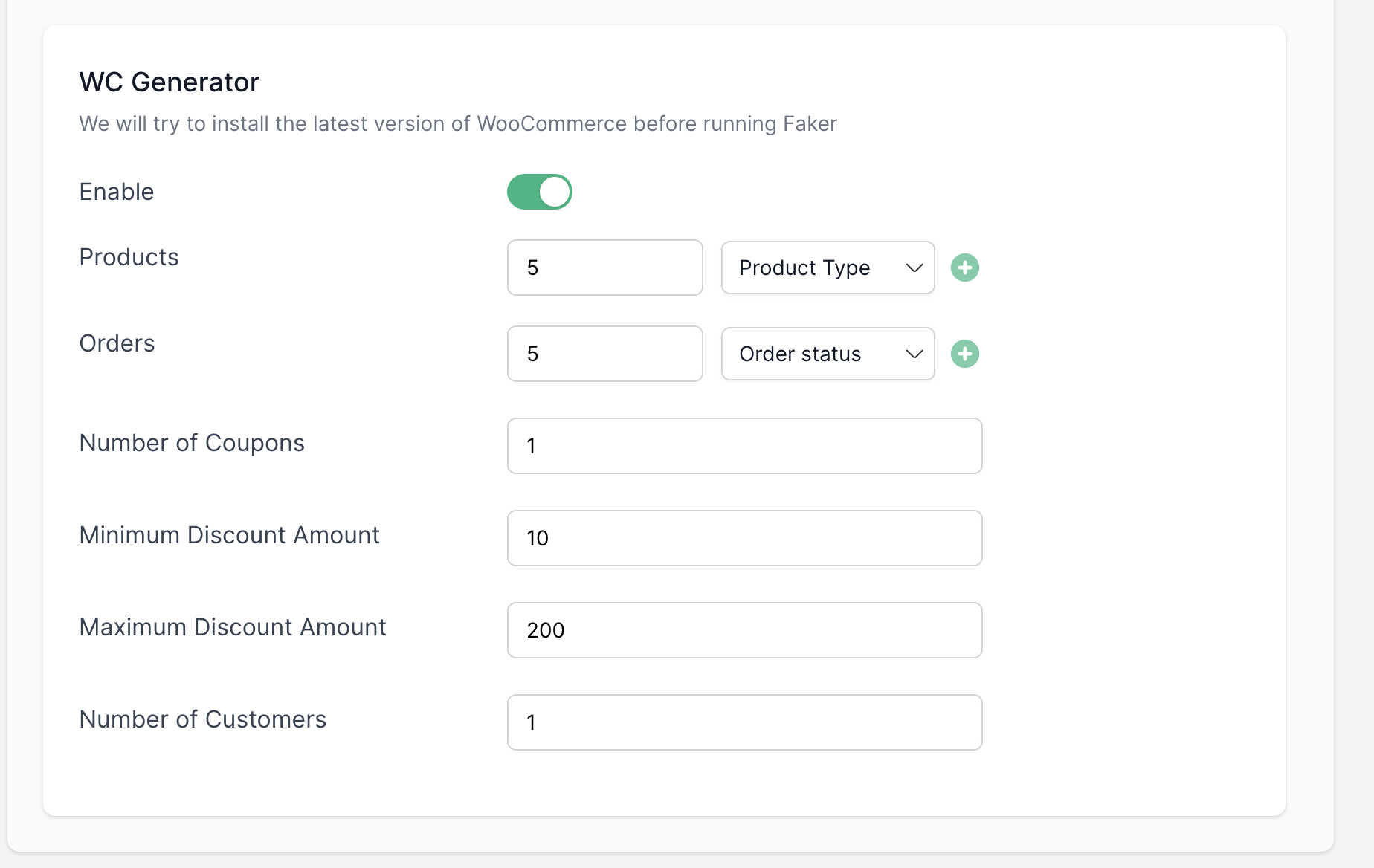Screen dimensions: 1374x868
Task: Click the green plus icon beside Product Type
Action: tap(965, 268)
